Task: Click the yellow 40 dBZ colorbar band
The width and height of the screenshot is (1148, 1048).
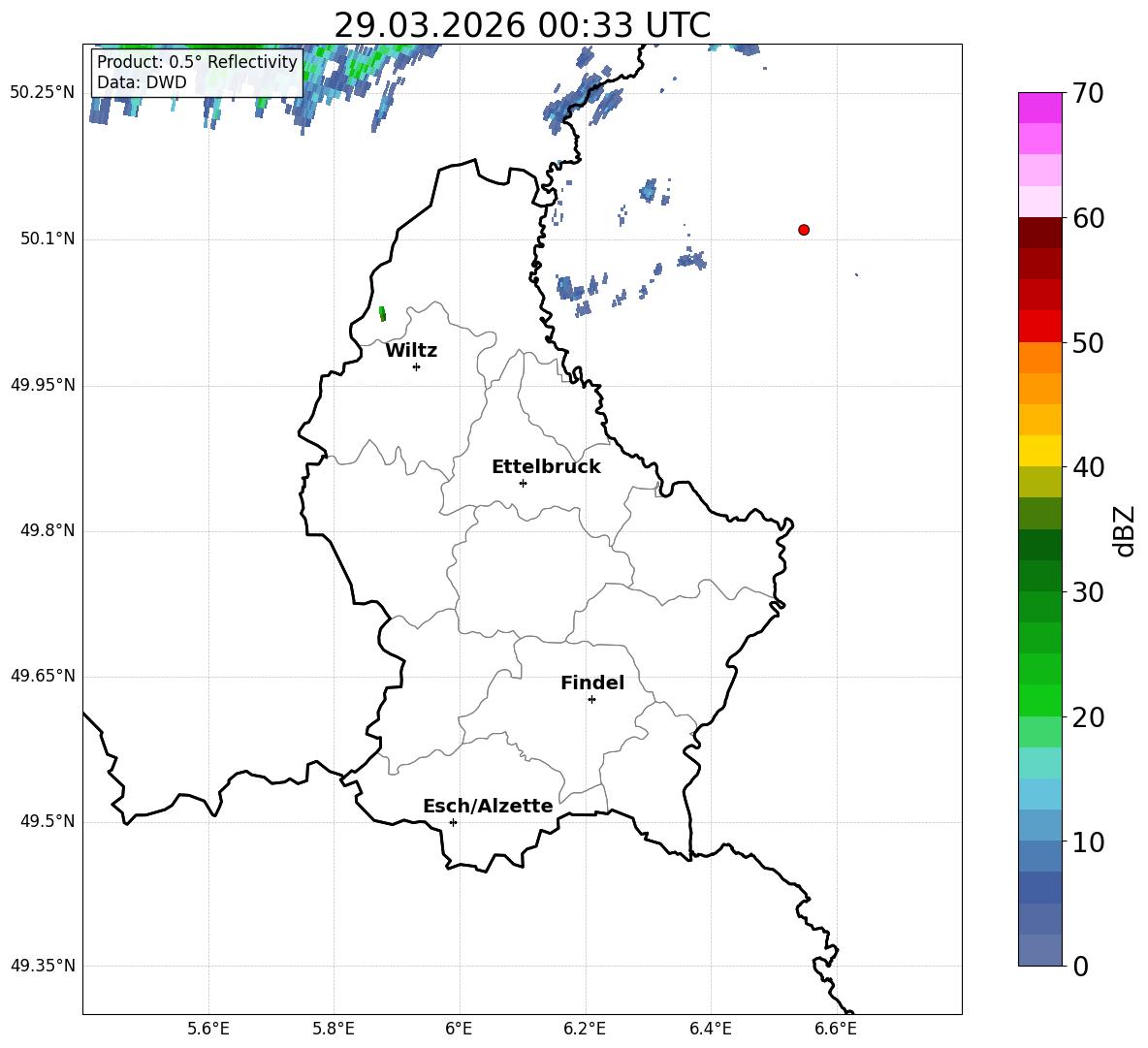Action: (1040, 451)
